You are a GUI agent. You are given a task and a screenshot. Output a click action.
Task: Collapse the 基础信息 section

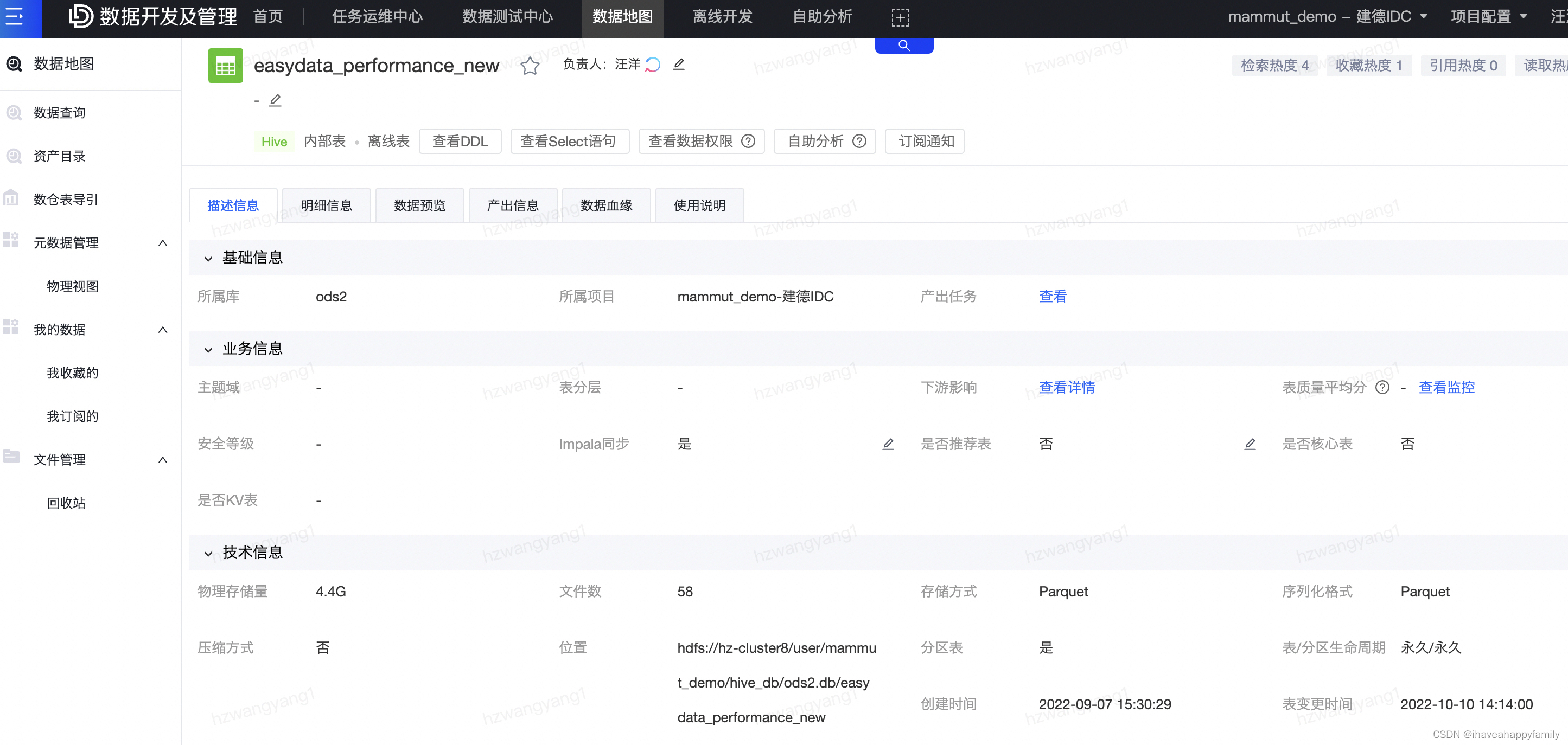(208, 259)
